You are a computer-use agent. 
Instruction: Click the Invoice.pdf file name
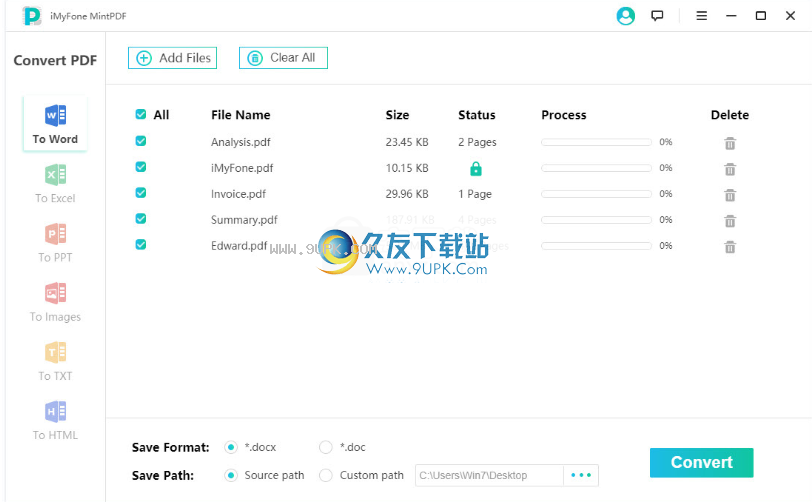coord(238,194)
